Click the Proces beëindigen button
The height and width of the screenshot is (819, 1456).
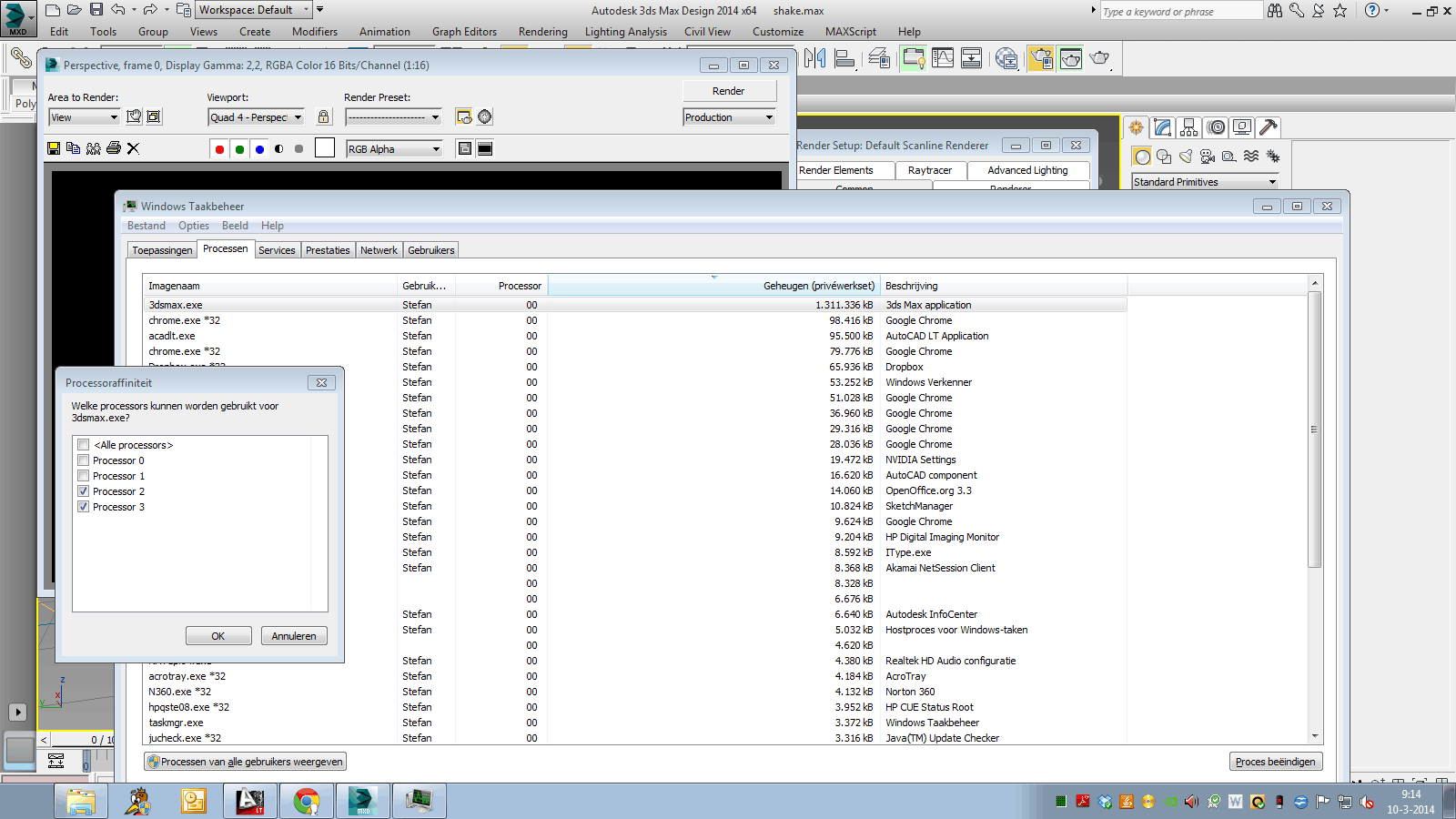point(1275,762)
